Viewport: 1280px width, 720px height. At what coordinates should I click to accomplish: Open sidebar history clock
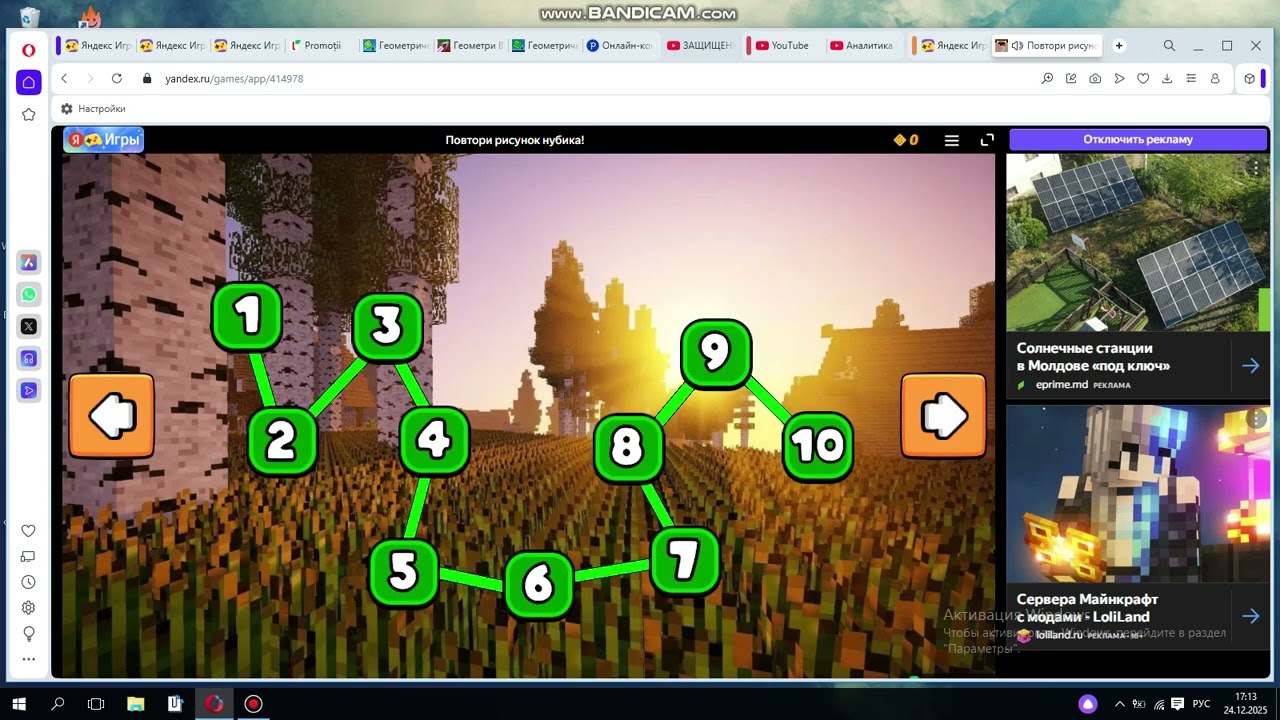29,582
